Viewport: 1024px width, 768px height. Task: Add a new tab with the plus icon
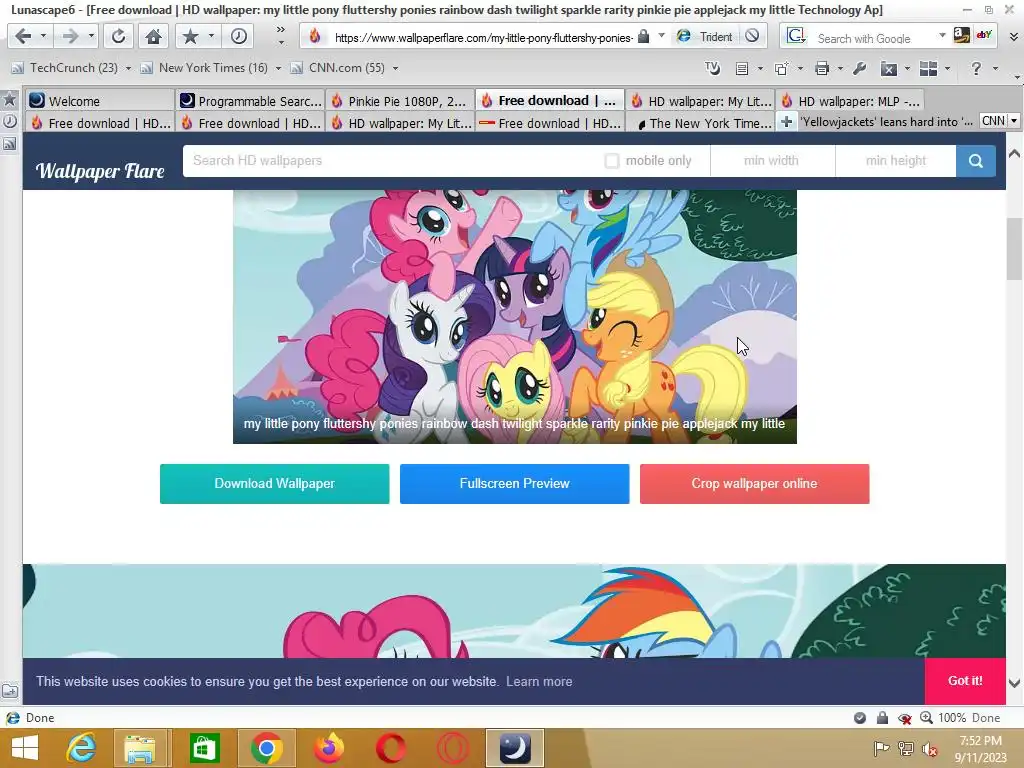(787, 122)
